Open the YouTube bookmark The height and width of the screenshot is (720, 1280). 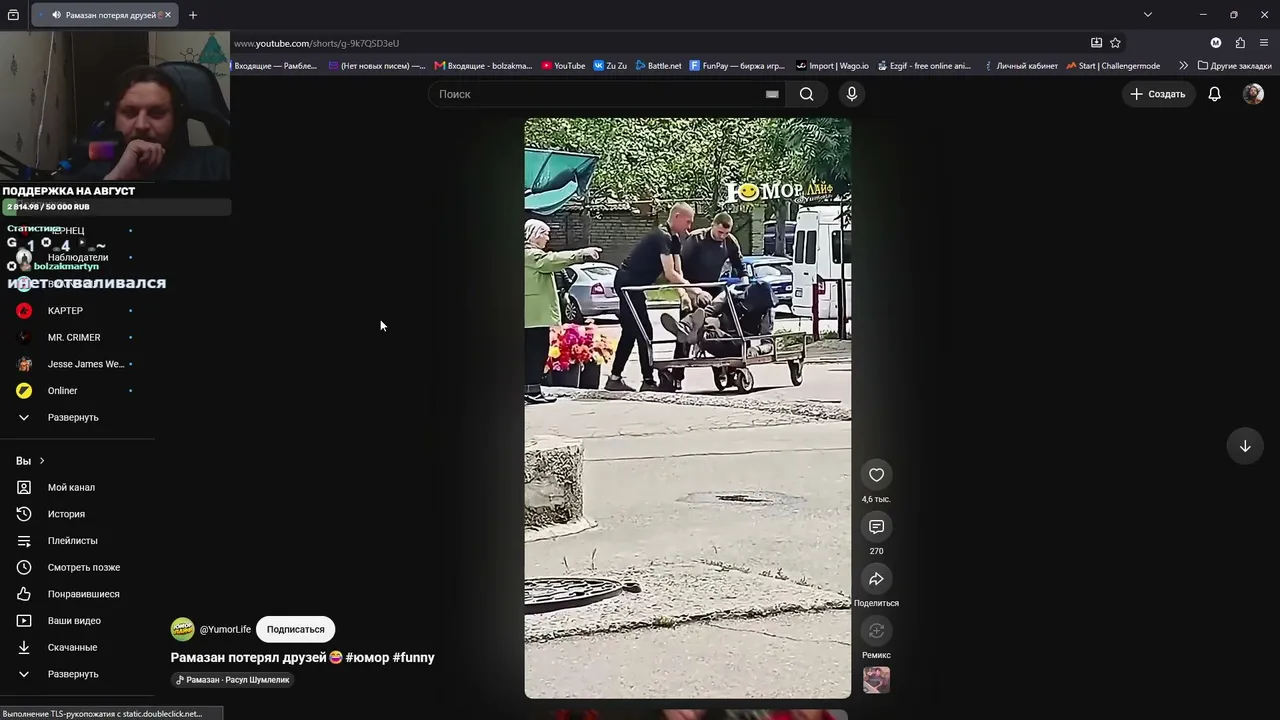coord(563,66)
